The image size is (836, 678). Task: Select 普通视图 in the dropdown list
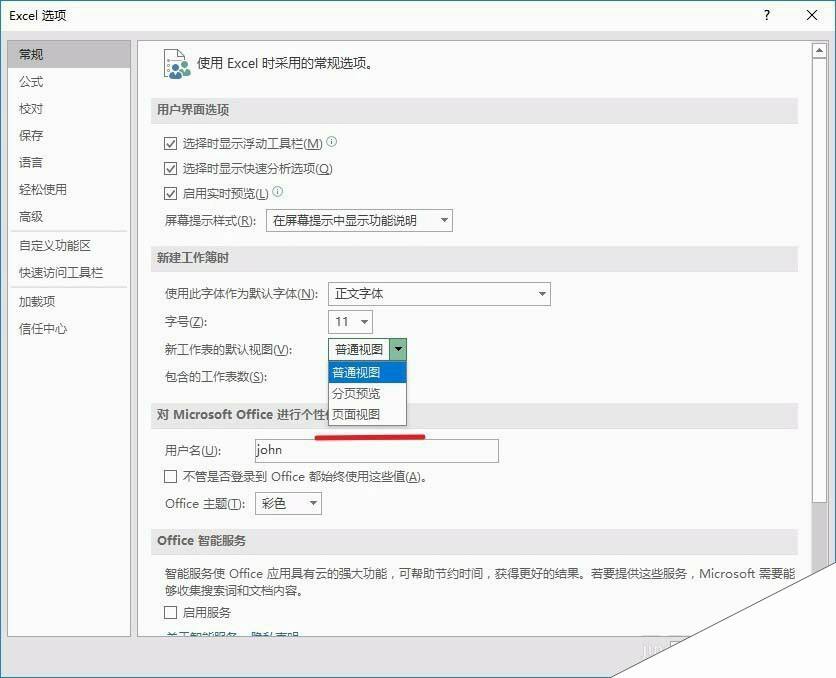click(367, 373)
